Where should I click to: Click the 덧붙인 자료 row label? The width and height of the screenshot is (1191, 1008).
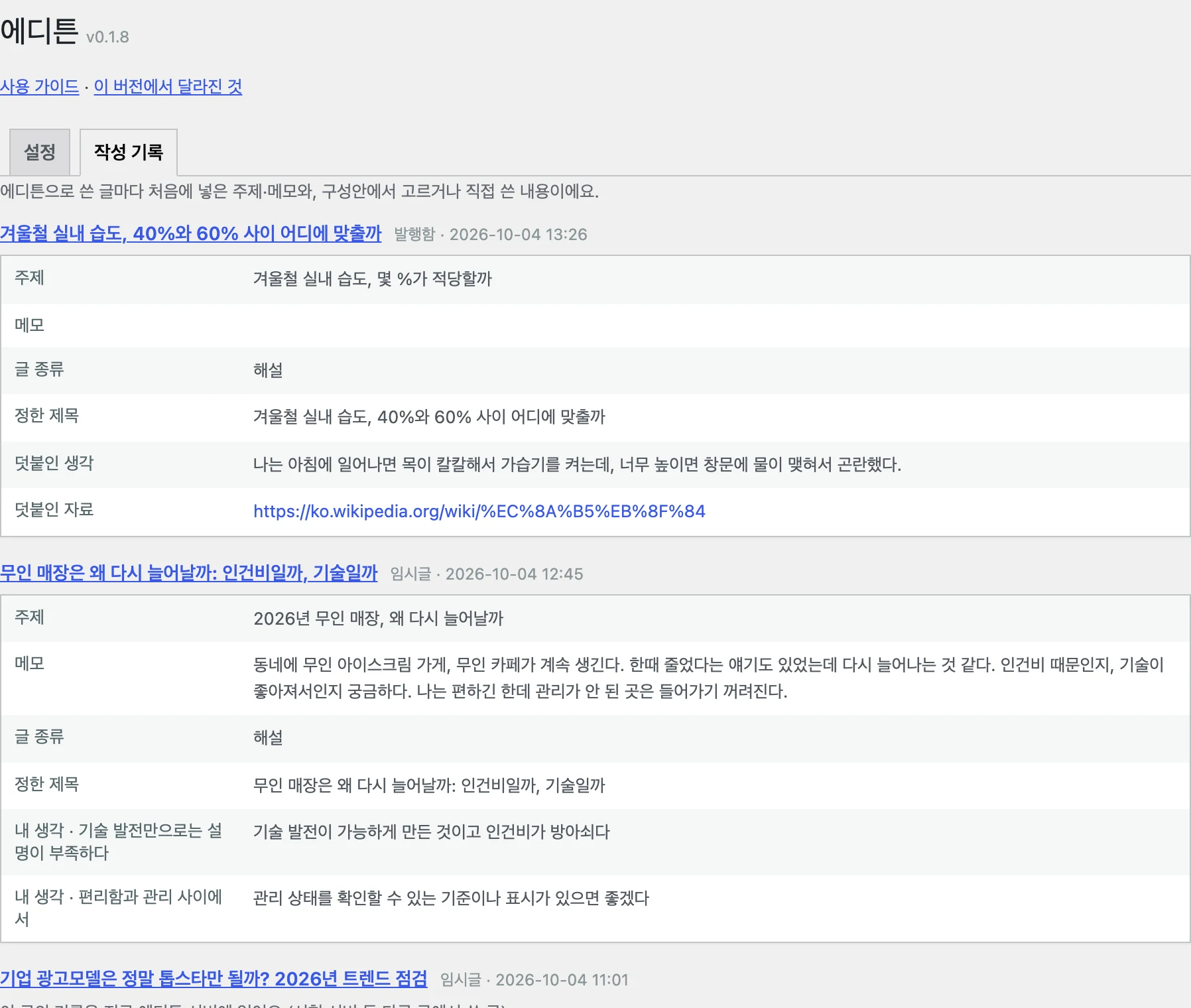click(x=54, y=510)
